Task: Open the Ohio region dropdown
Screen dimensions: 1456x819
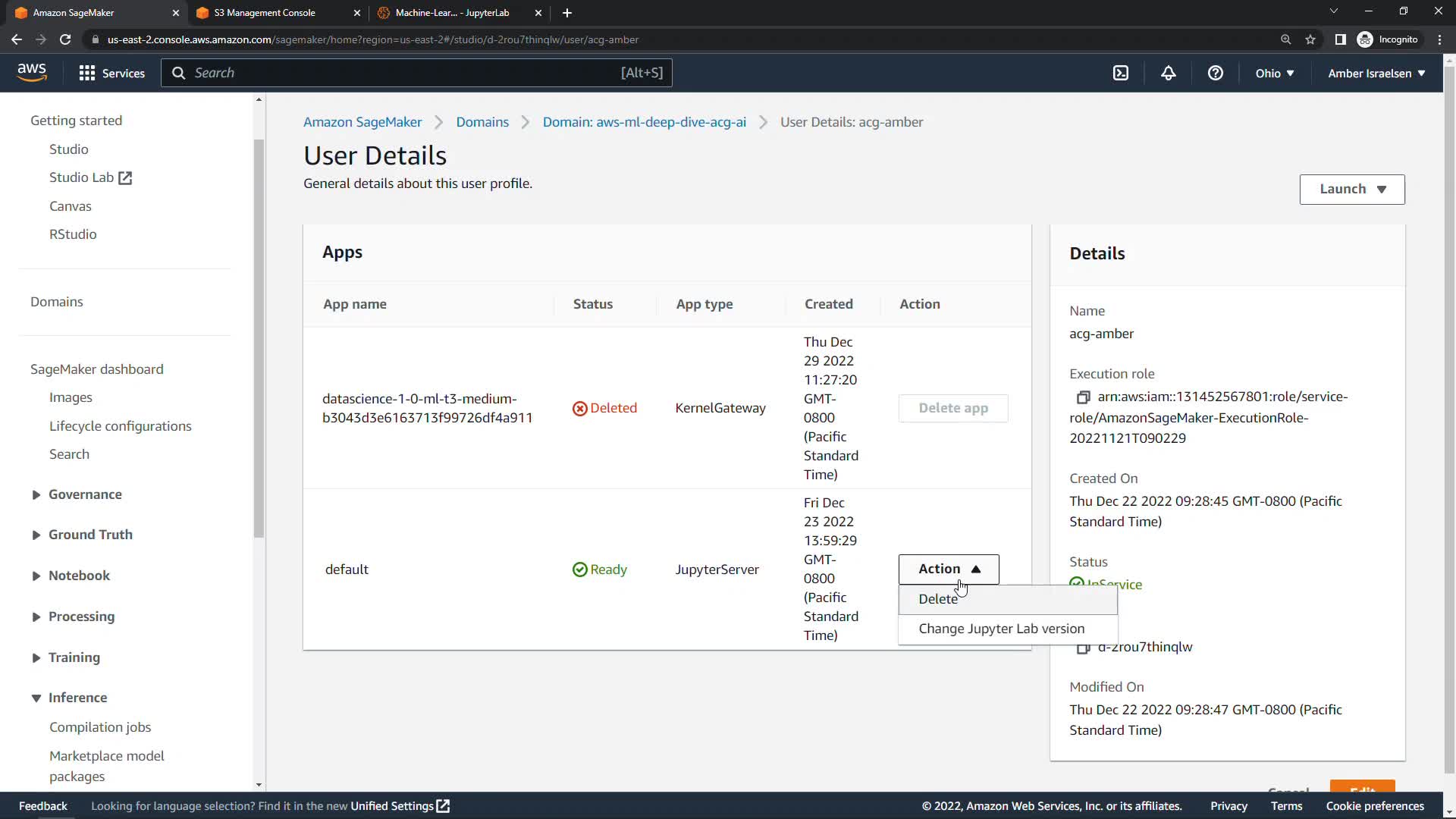Action: pyautogui.click(x=1274, y=73)
